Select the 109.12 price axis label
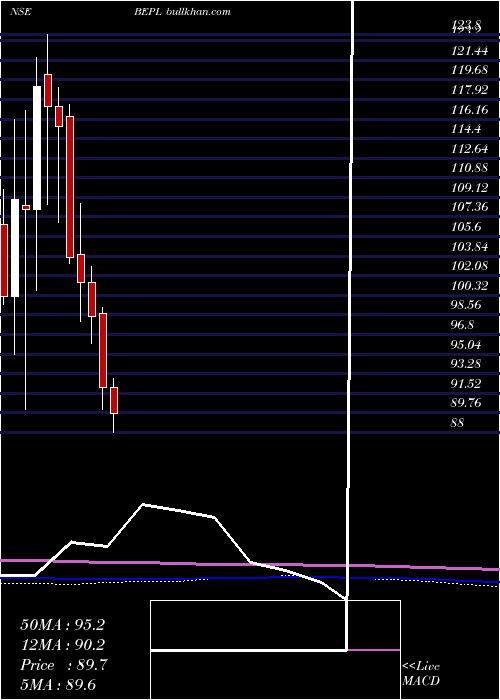The image size is (500, 700). click(x=469, y=188)
